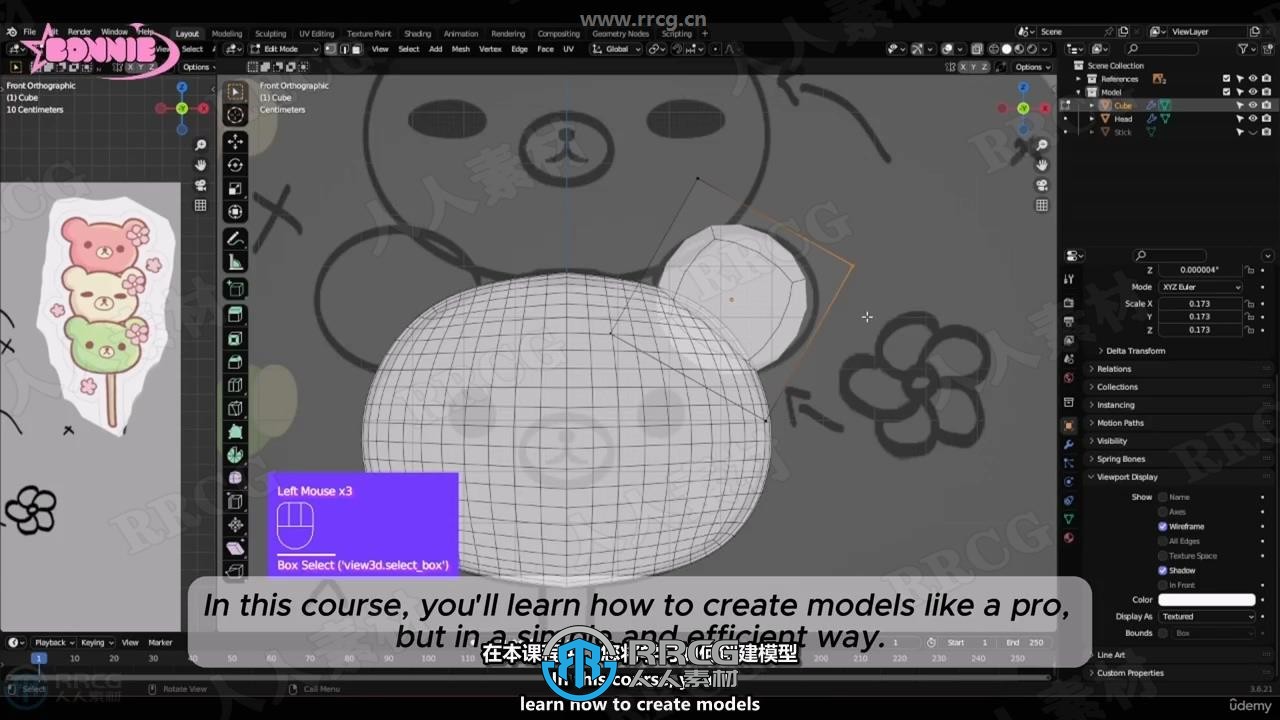1280x720 pixels.
Task: Collapse the Viewport Display panel
Action: [1127, 477]
